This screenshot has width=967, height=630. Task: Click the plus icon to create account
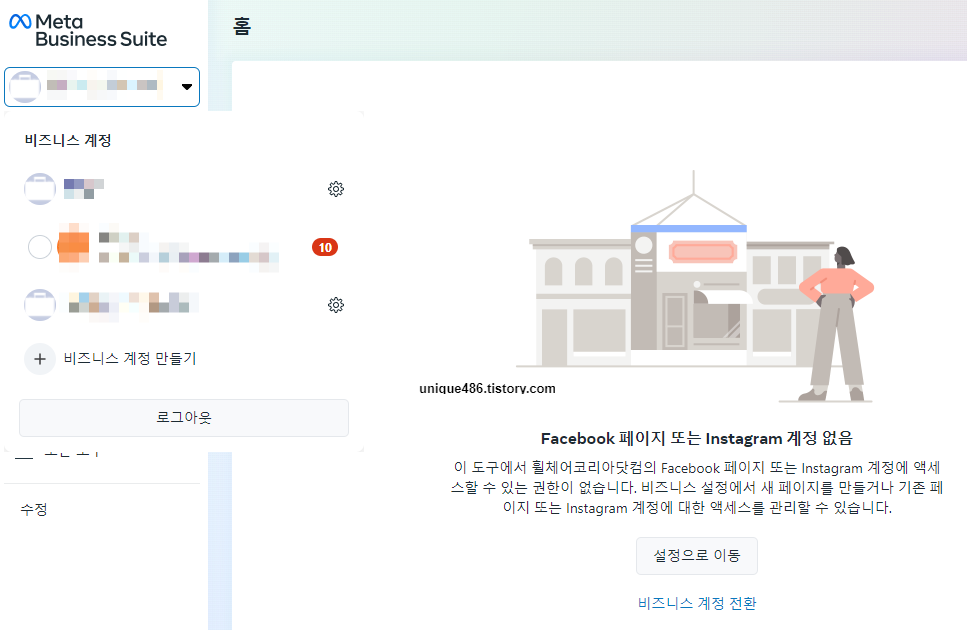(40, 359)
